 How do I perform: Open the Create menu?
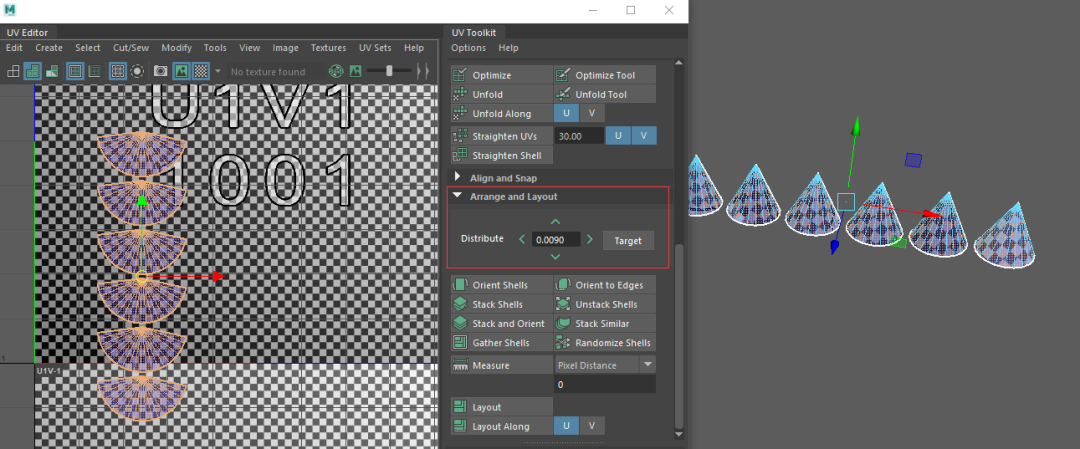(x=49, y=48)
